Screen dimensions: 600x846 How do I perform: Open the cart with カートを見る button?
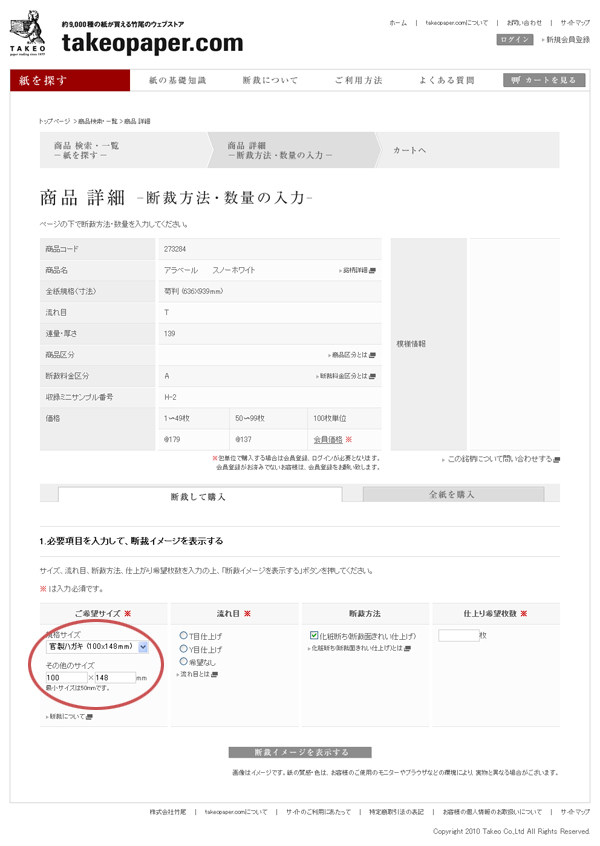(544, 80)
